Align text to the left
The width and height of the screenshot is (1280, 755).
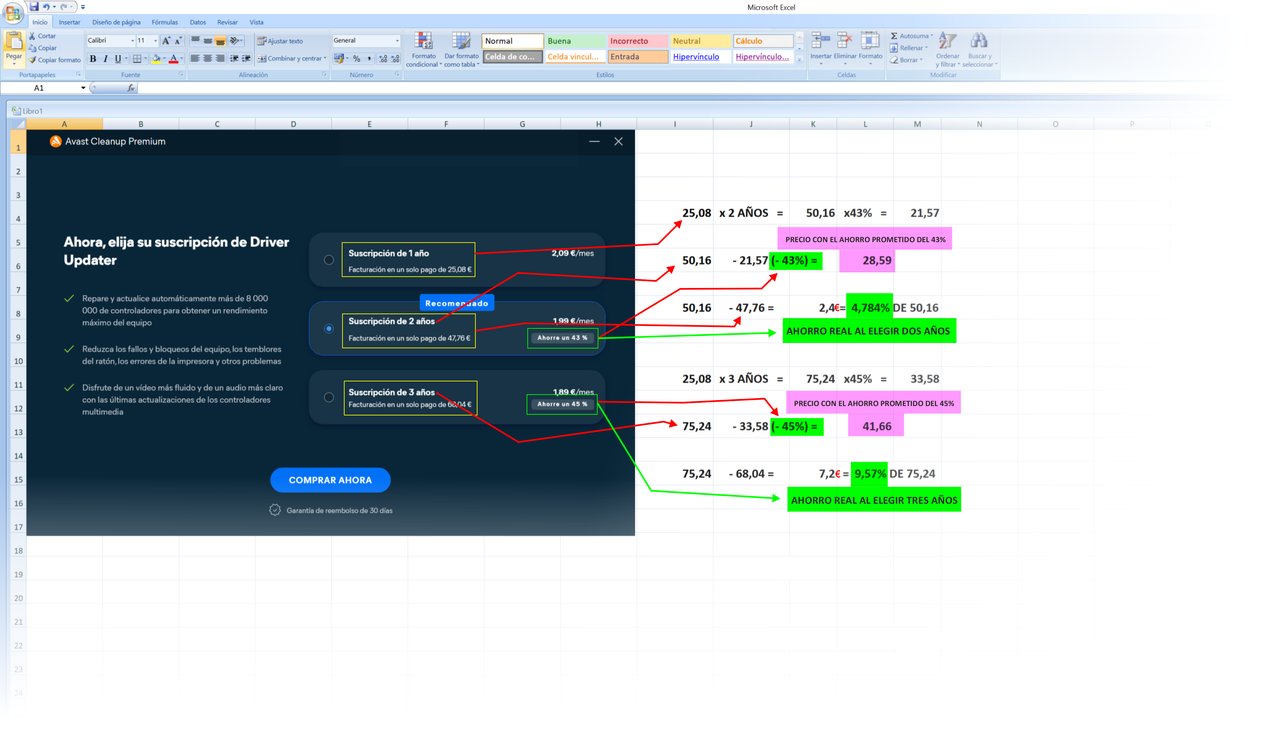pos(195,59)
